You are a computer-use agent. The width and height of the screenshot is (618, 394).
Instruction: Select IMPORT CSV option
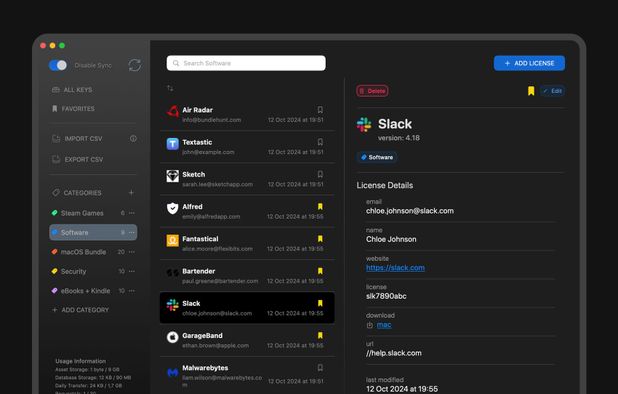pos(77,139)
